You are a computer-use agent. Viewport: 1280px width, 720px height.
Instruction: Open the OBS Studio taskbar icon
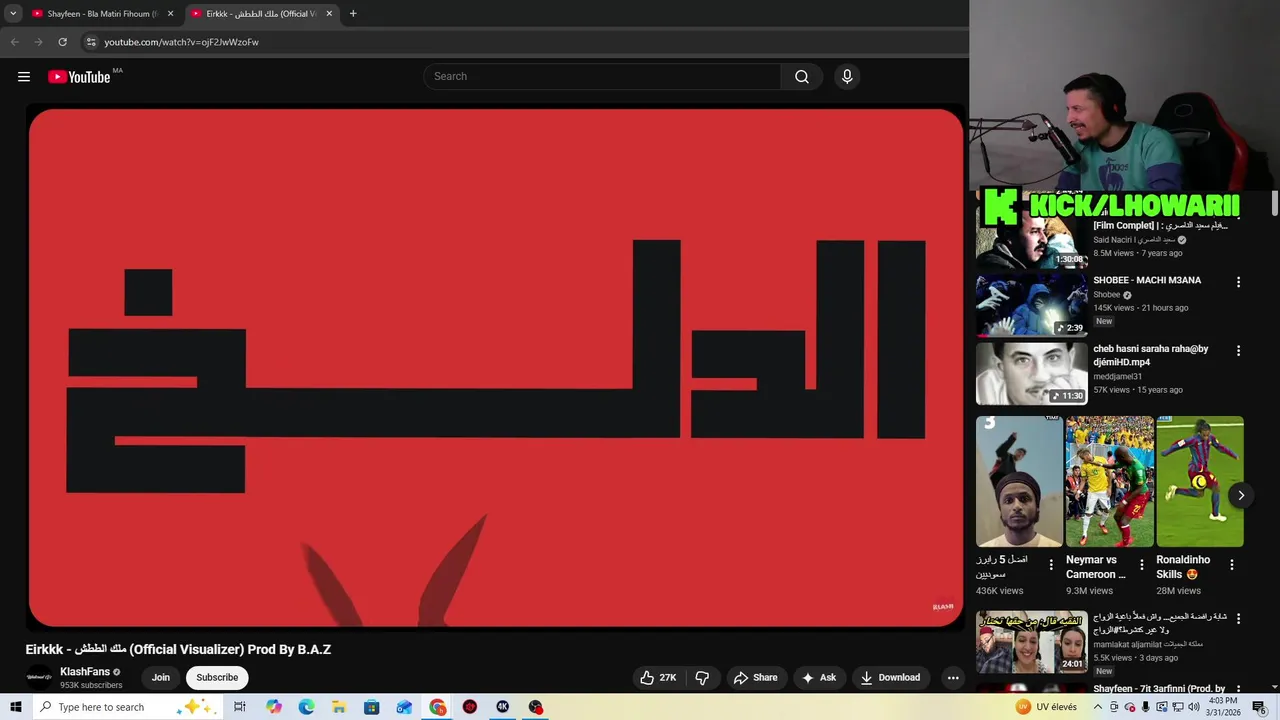[536, 707]
